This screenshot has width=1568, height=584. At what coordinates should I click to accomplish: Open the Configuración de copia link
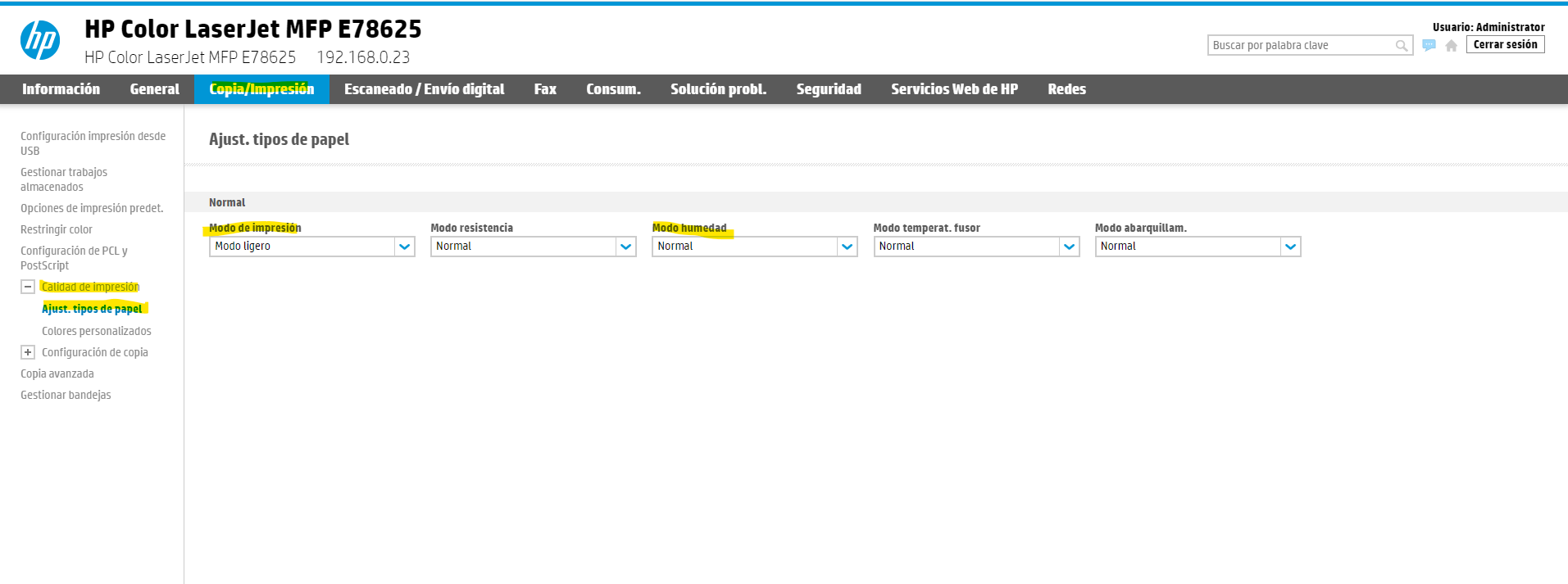95,352
